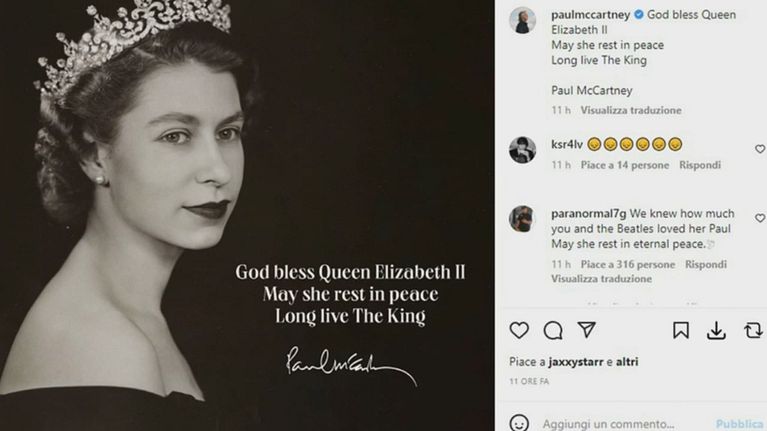Click the download arrow icon
767x431 pixels.
click(716, 330)
